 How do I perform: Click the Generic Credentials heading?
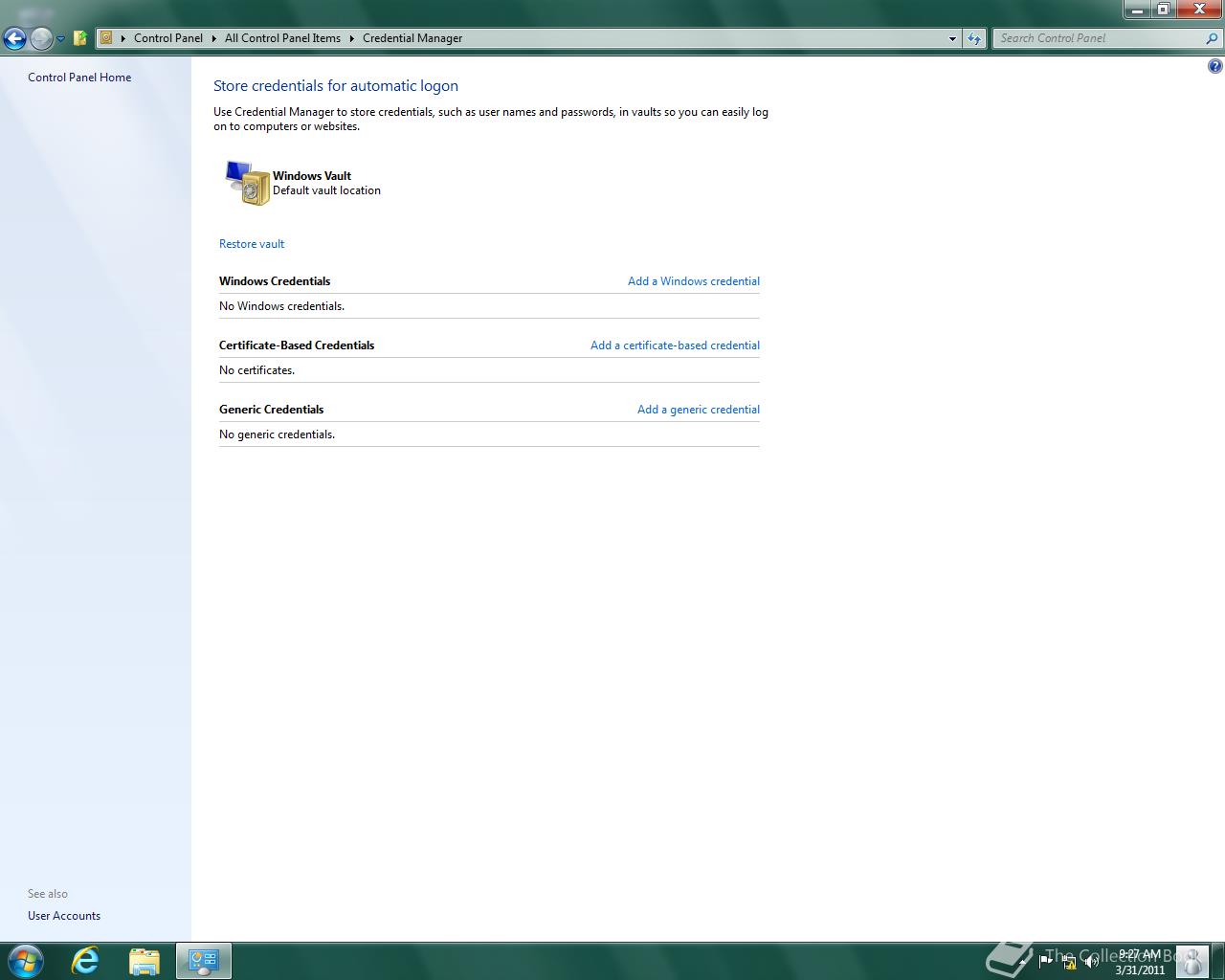point(272,410)
